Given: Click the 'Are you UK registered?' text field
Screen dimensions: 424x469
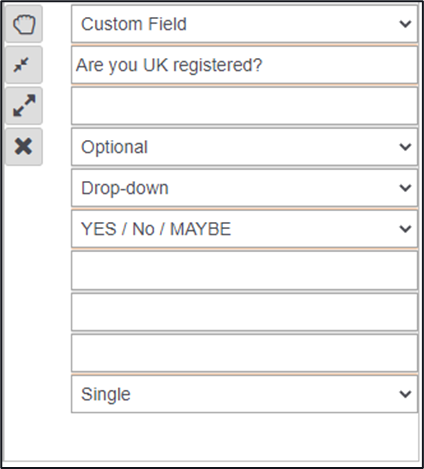Looking at the screenshot, I should (x=244, y=65).
